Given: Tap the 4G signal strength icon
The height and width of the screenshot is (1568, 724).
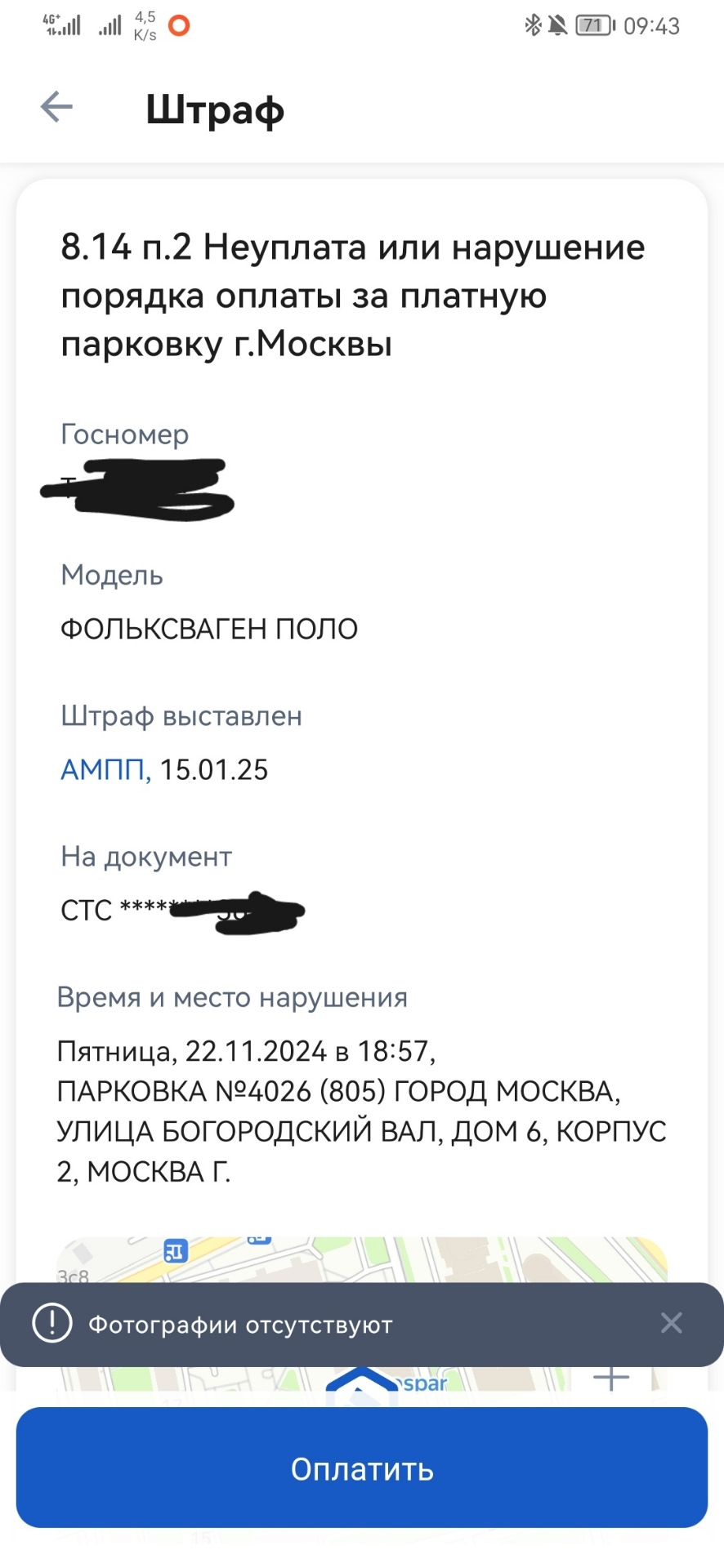Looking at the screenshot, I should pyautogui.click(x=62, y=25).
